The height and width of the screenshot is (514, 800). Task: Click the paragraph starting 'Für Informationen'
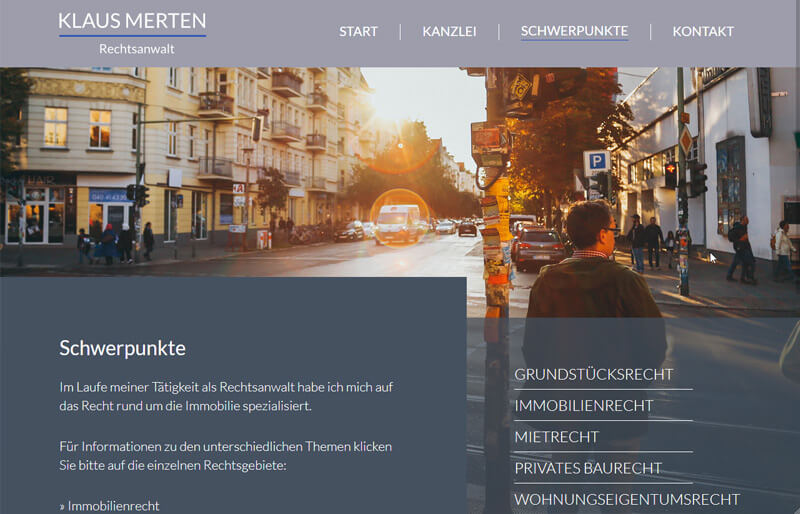[226, 456]
